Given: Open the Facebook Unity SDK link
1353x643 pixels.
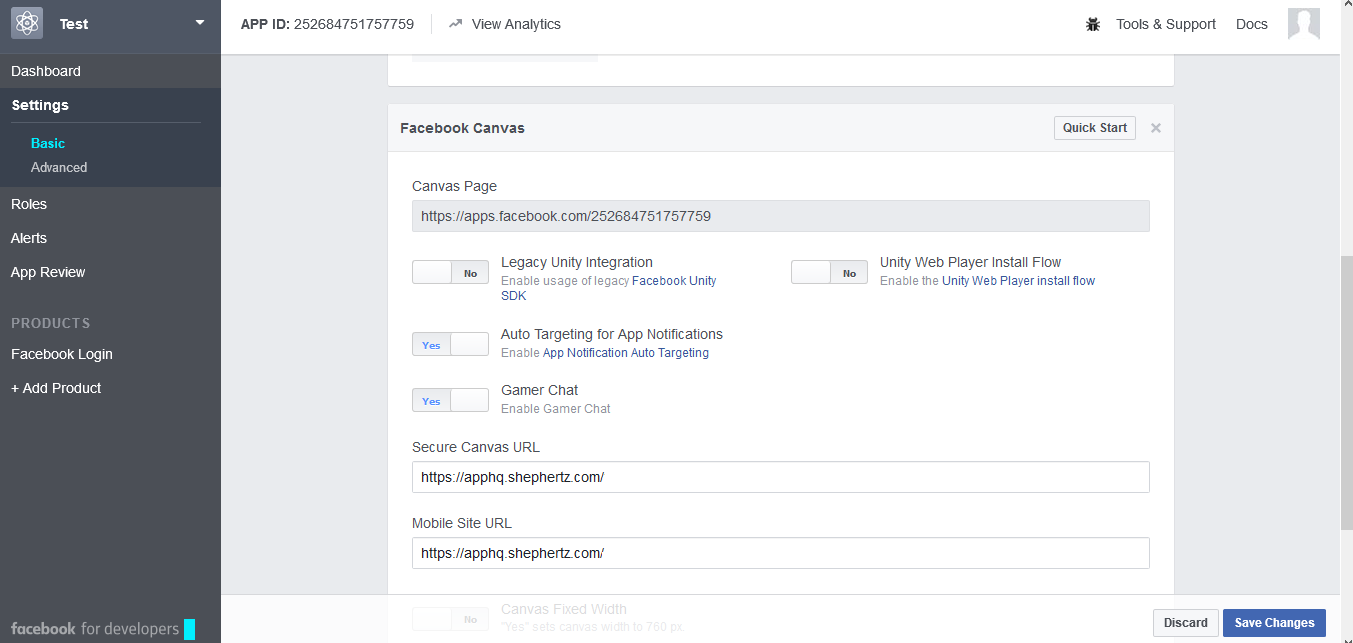Looking at the screenshot, I should click(674, 281).
